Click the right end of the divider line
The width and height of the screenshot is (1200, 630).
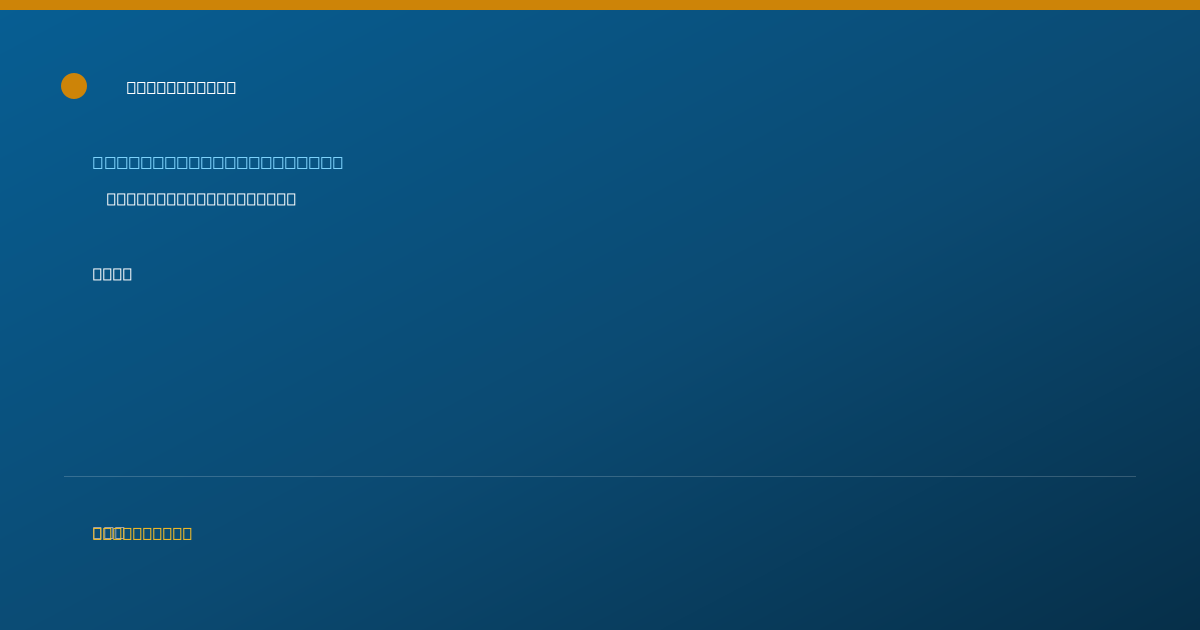click(1134, 476)
